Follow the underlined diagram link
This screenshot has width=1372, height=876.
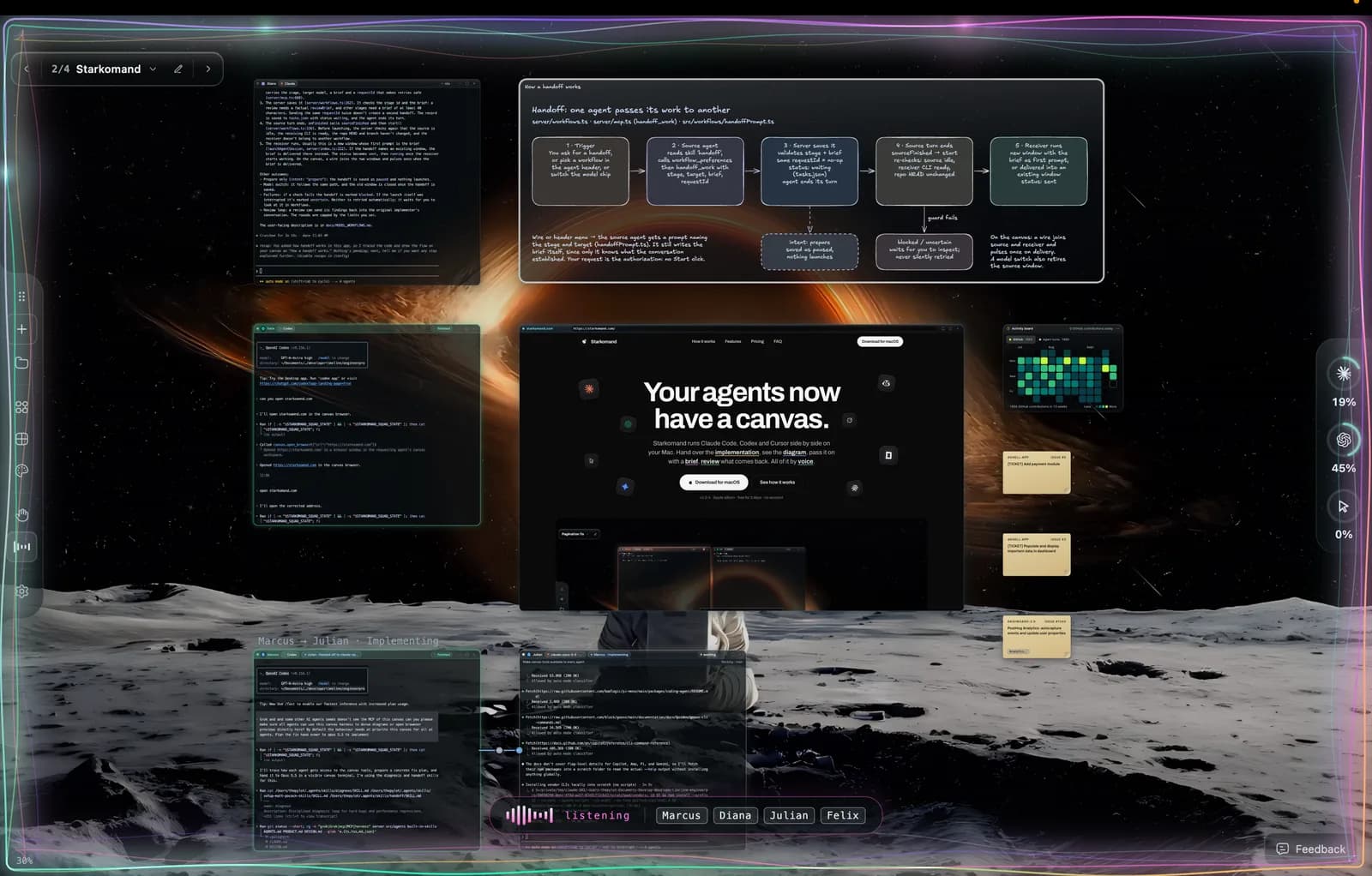pos(795,453)
